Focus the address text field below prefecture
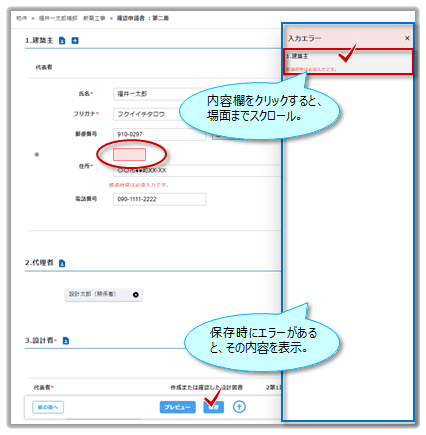 click(197, 170)
